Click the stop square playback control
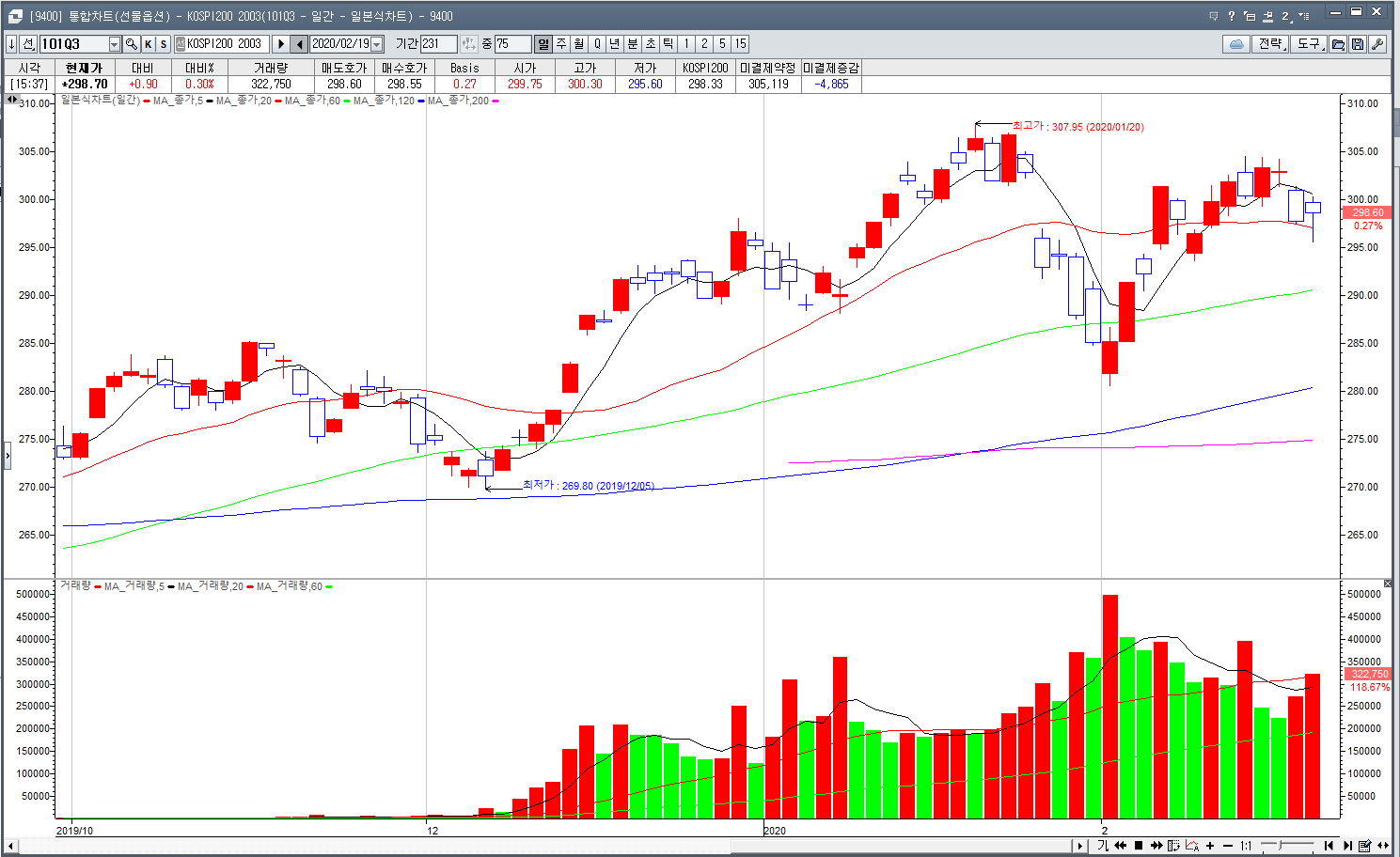This screenshot has height=857, width=1400. tap(1139, 846)
